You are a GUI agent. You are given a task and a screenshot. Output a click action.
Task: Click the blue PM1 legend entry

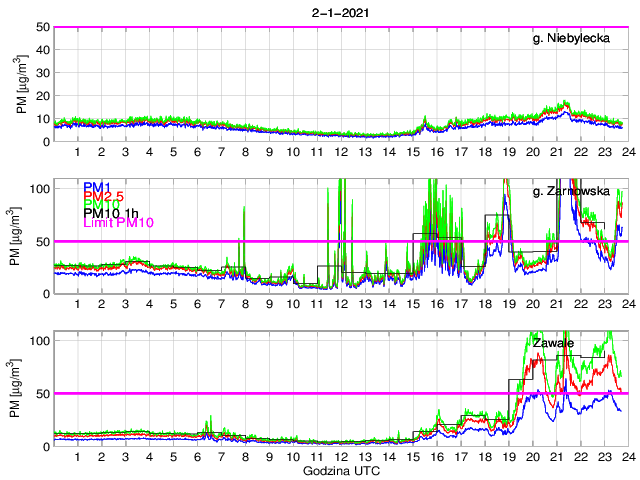tap(98, 187)
